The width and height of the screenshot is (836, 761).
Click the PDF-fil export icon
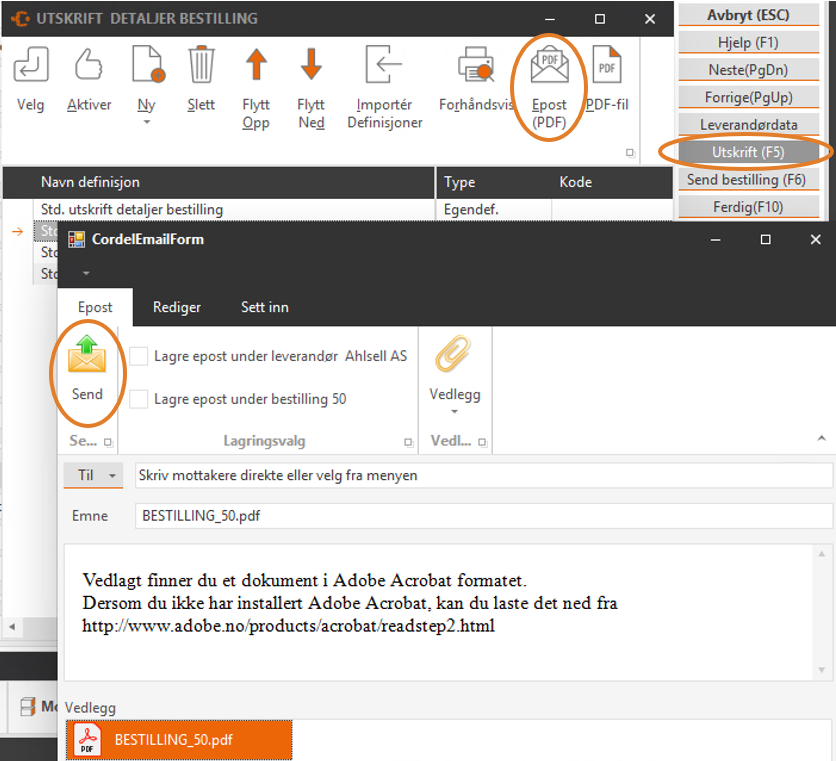click(x=606, y=67)
